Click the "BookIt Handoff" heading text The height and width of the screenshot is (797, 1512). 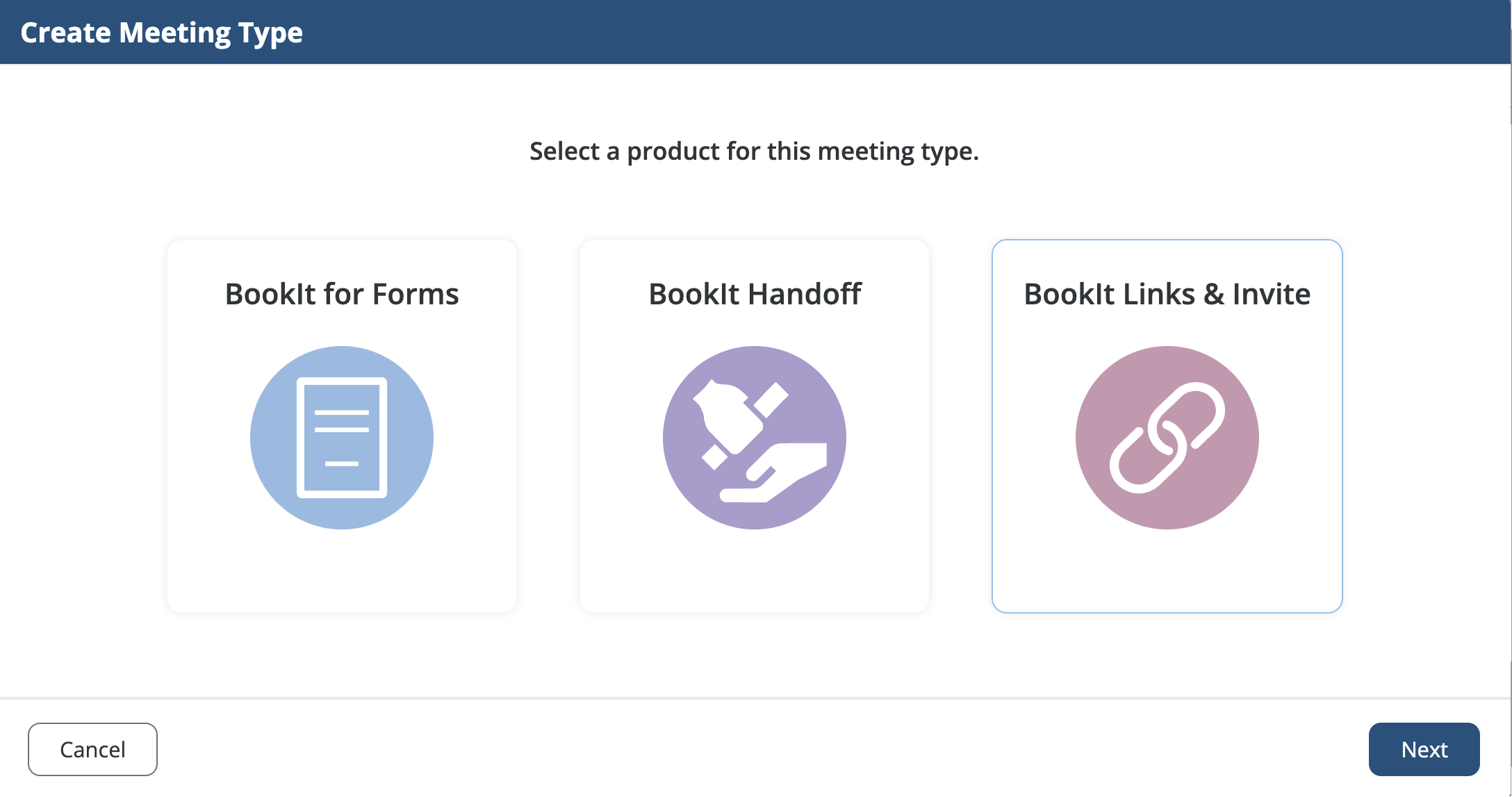[755, 295]
